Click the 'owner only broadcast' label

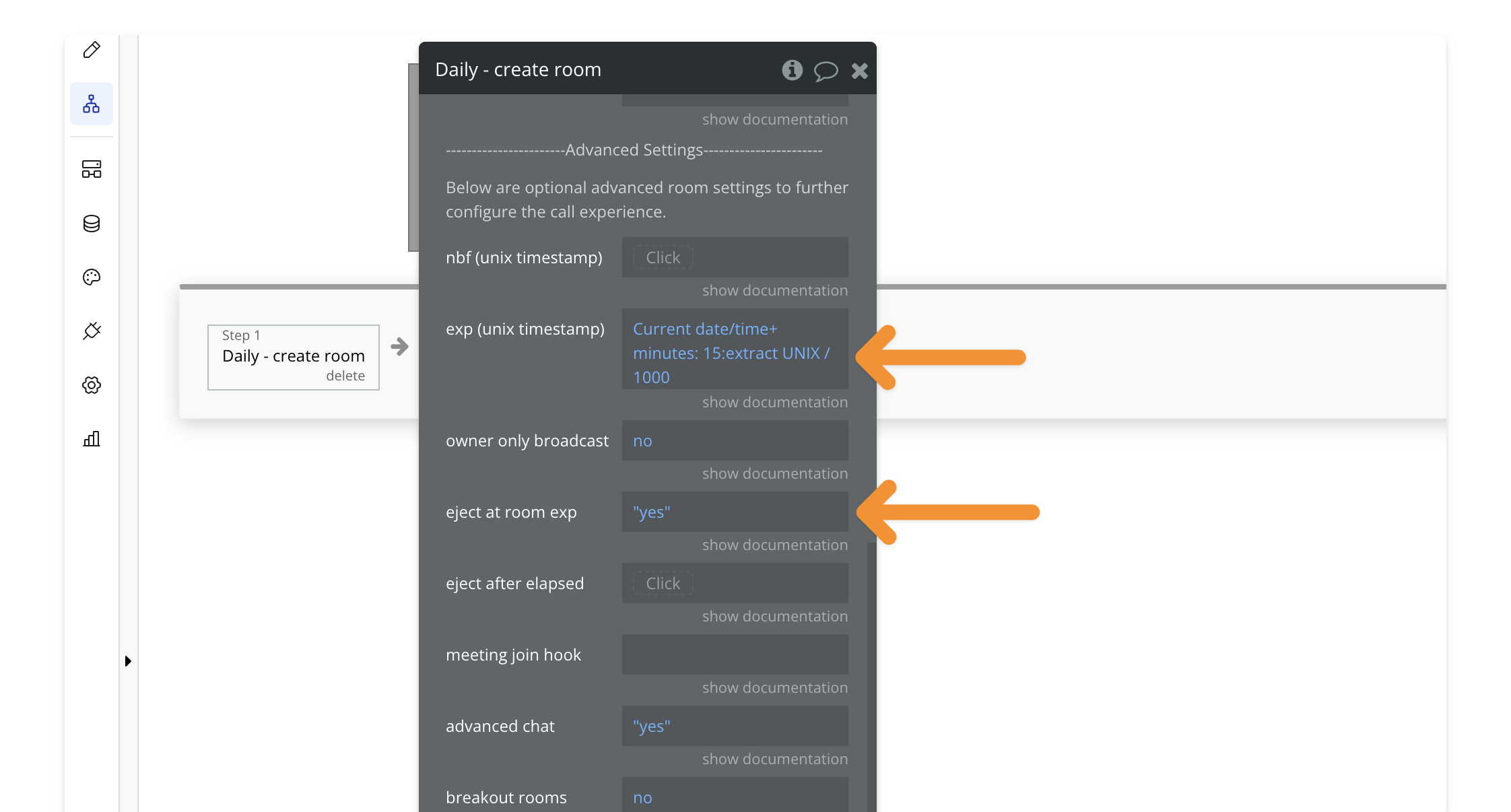pos(527,441)
